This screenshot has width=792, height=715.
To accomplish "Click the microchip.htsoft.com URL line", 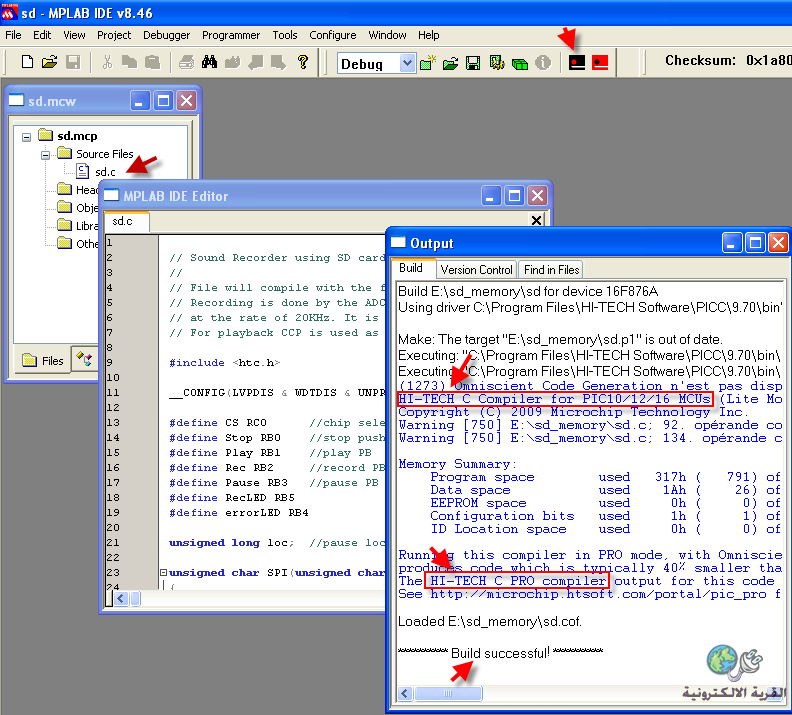I will tap(589, 594).
